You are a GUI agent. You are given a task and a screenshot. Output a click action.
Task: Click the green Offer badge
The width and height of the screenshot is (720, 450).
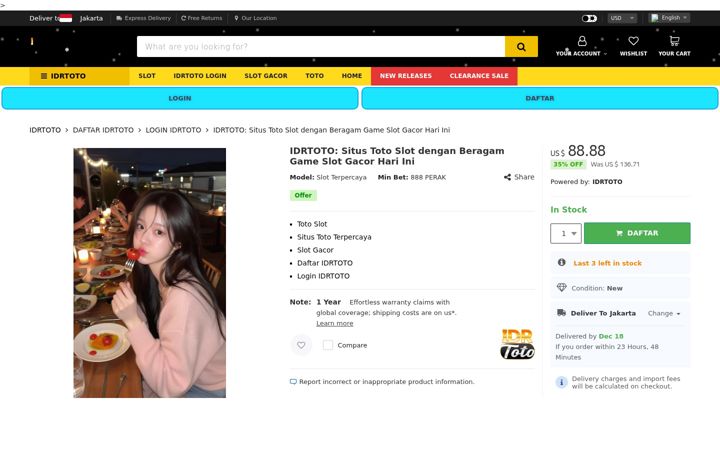point(303,195)
